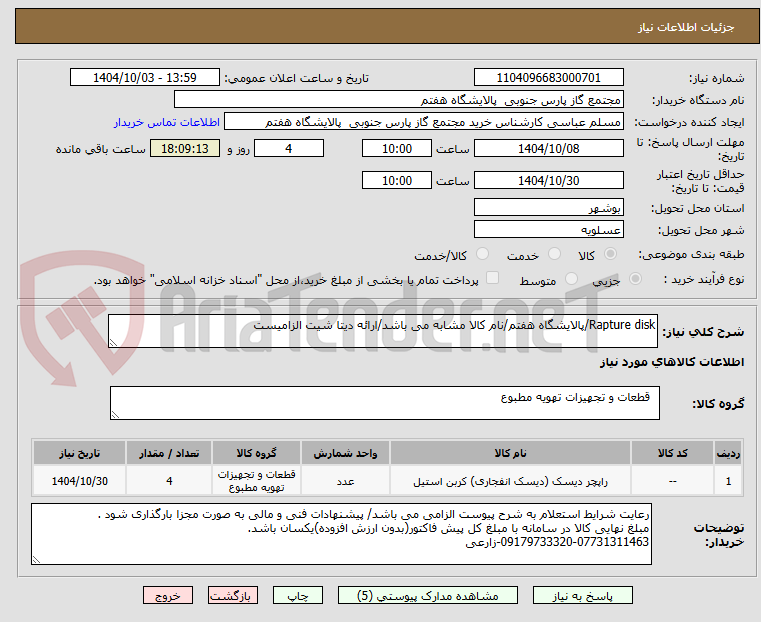Select the جزیی purchase type radio
This screenshot has width=761, height=622.
tap(635, 279)
